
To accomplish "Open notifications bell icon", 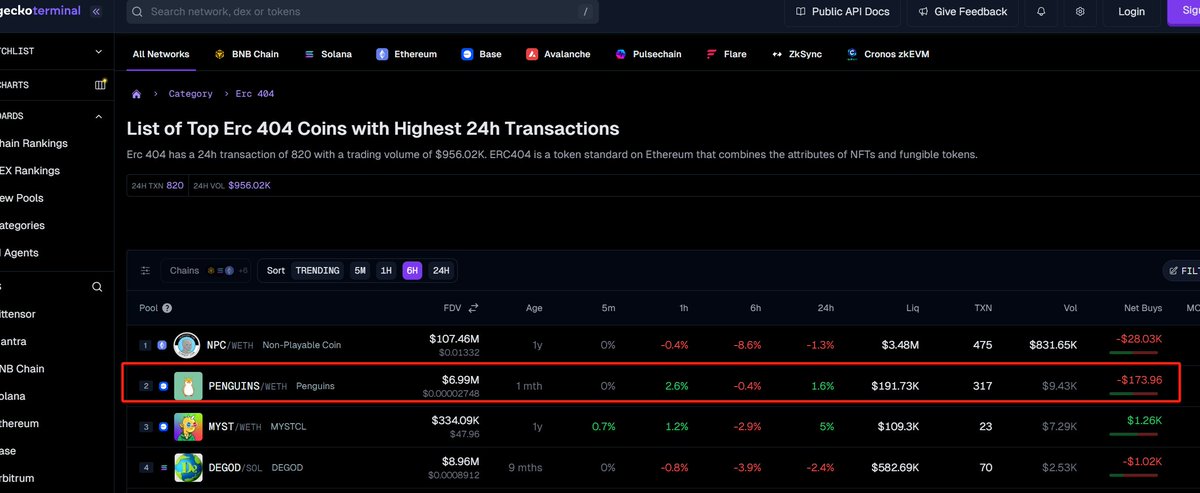I will pyautogui.click(x=1042, y=12).
